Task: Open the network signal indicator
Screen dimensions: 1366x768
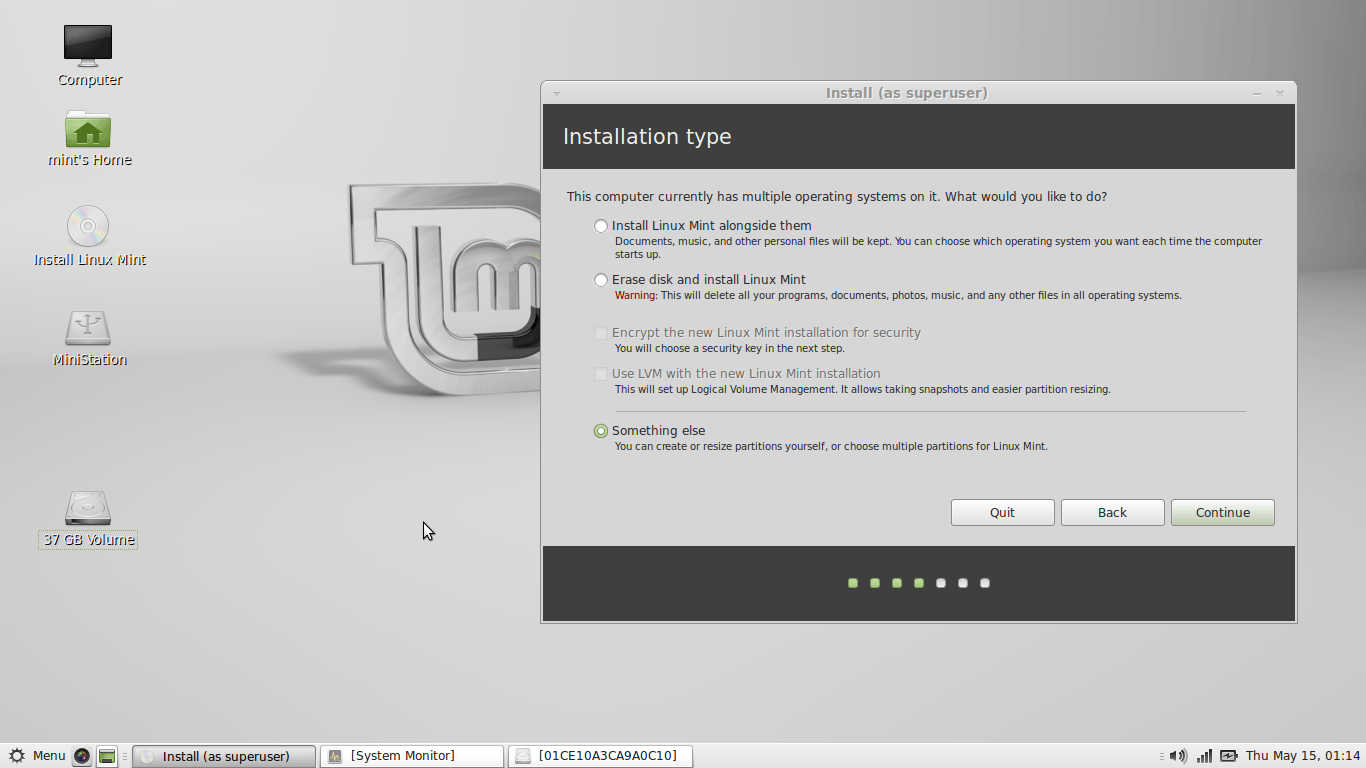Action: click(x=1205, y=756)
